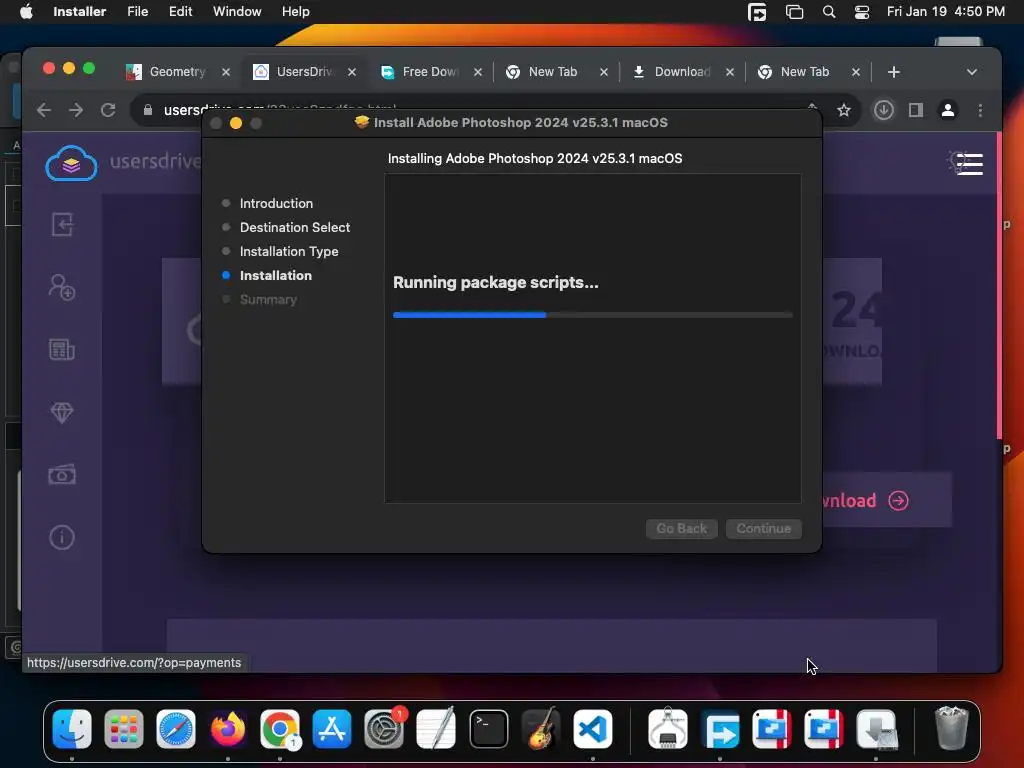Open Finder from the Dock
This screenshot has height=768, width=1024.
coord(72,729)
